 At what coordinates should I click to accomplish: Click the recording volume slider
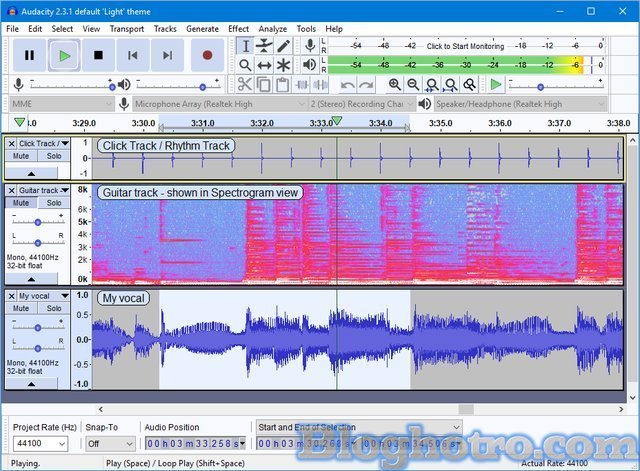[x=71, y=86]
